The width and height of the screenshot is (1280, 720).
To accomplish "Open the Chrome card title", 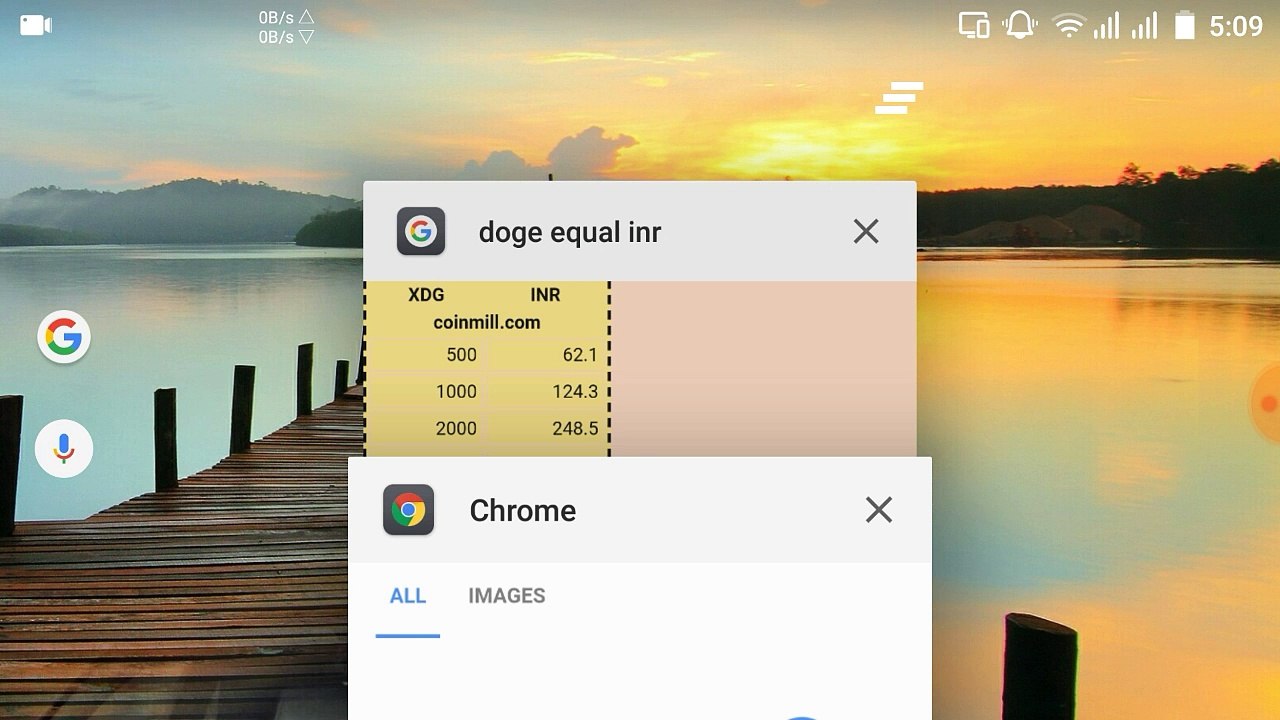I will [x=523, y=511].
